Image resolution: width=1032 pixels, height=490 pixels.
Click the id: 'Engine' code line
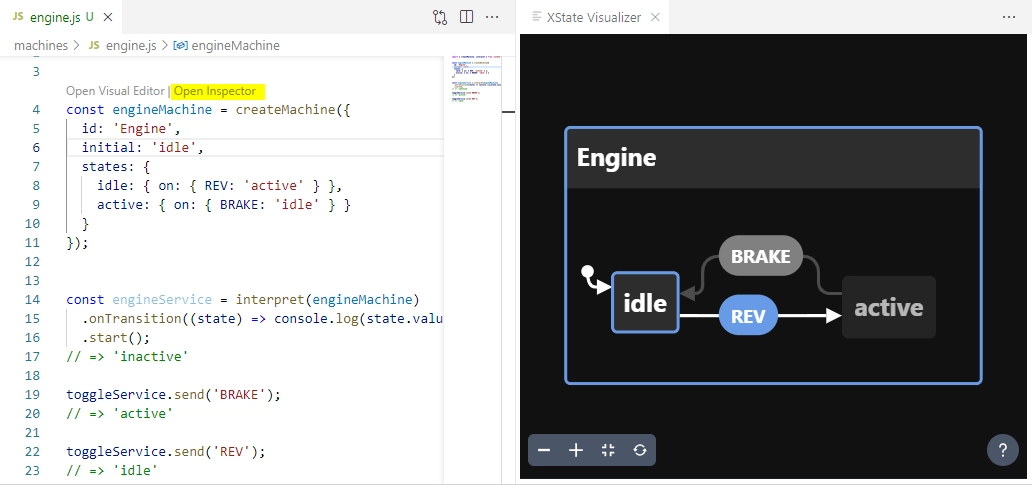[131, 128]
